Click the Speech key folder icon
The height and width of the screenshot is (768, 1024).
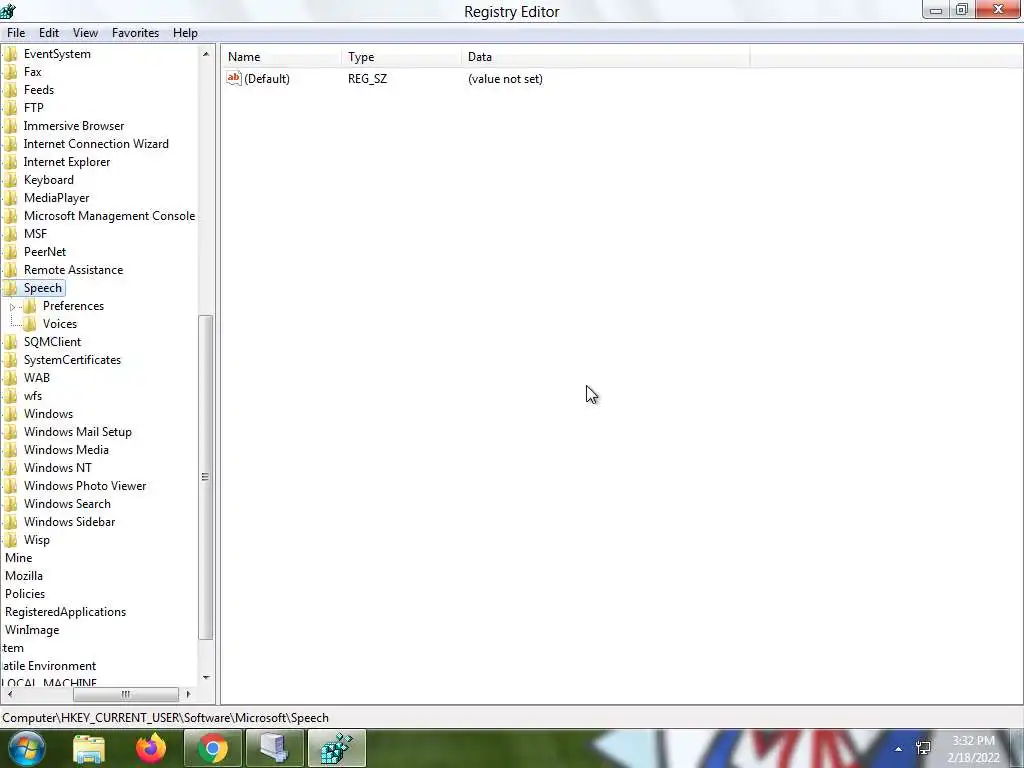10,288
